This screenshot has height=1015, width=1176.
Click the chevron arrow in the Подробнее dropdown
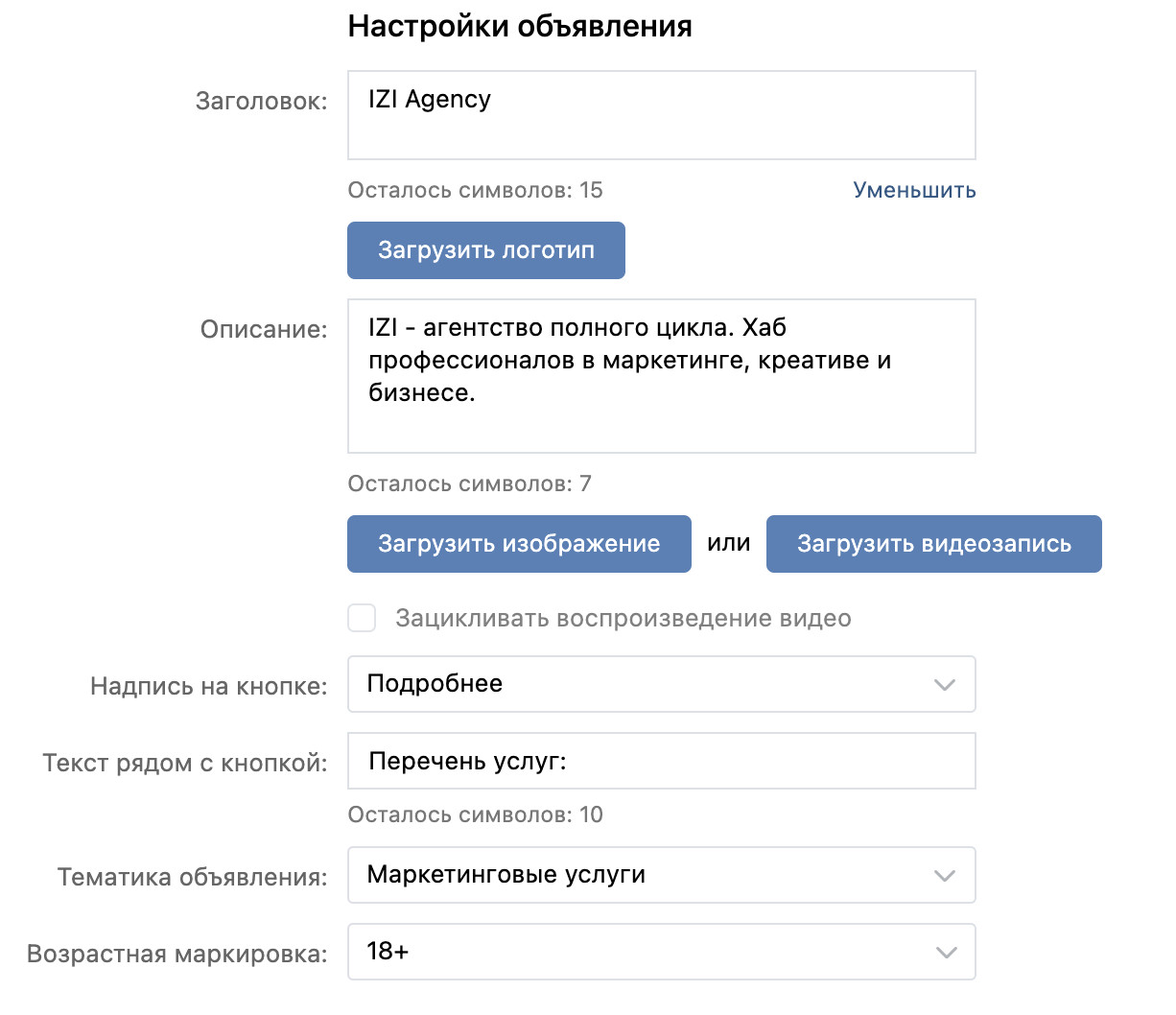coord(945,685)
